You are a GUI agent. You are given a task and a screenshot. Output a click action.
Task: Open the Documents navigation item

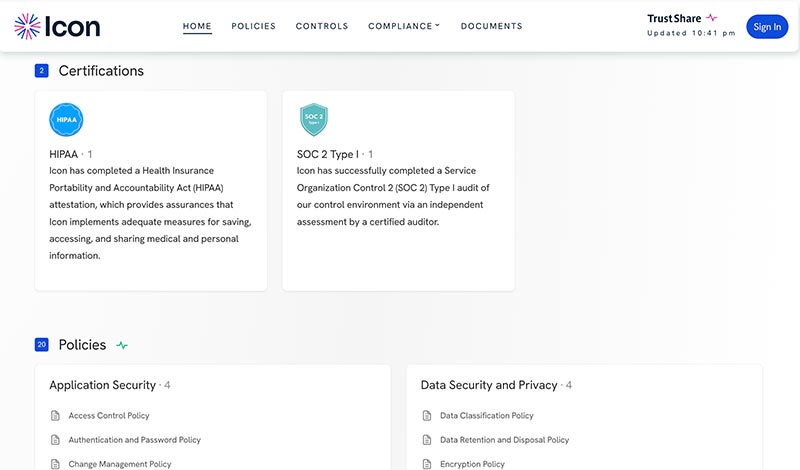click(x=491, y=26)
